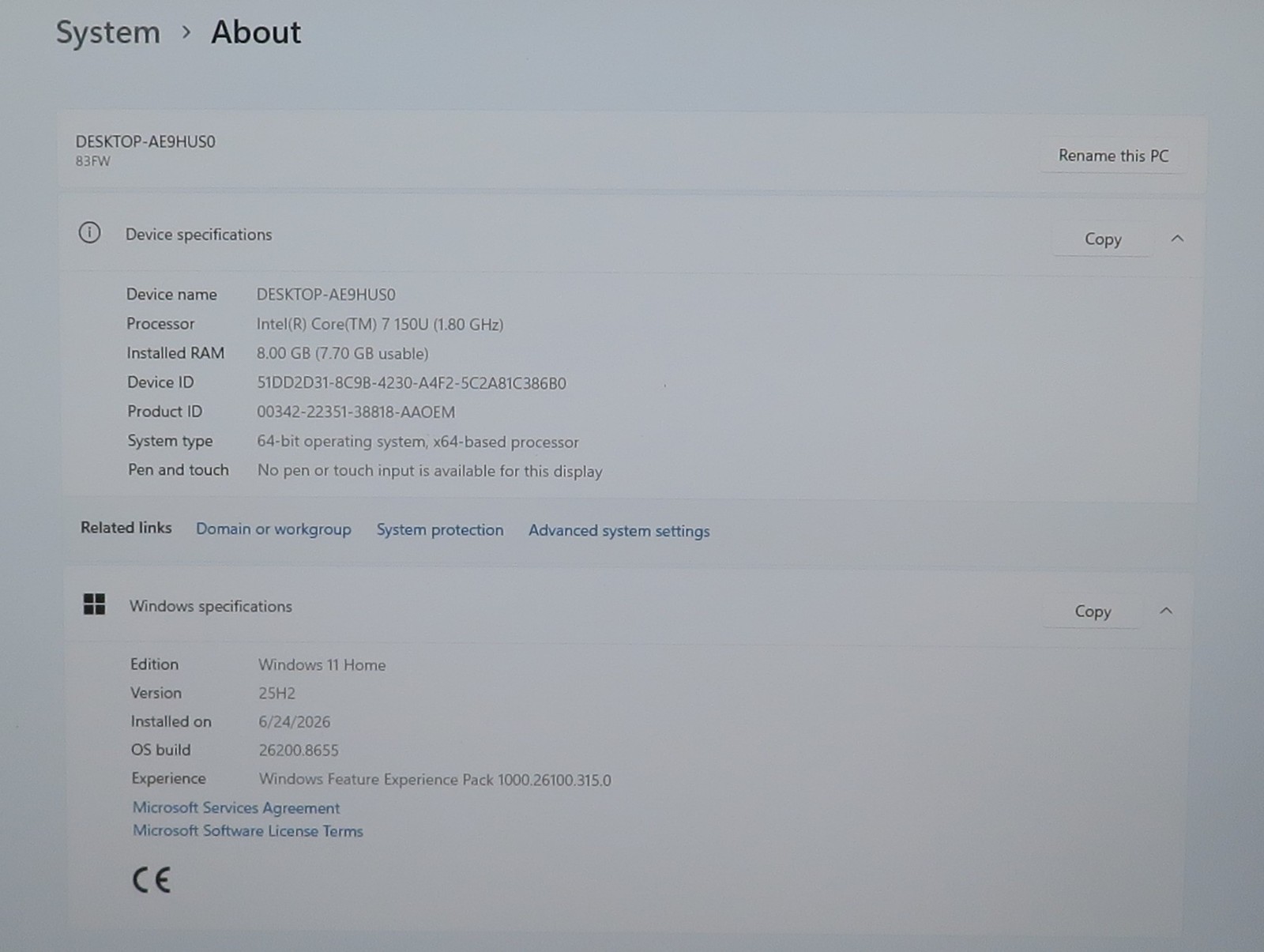This screenshot has width=1264, height=952.
Task: Select the Windows Feature Experience Pack value
Action: pyautogui.click(x=435, y=780)
